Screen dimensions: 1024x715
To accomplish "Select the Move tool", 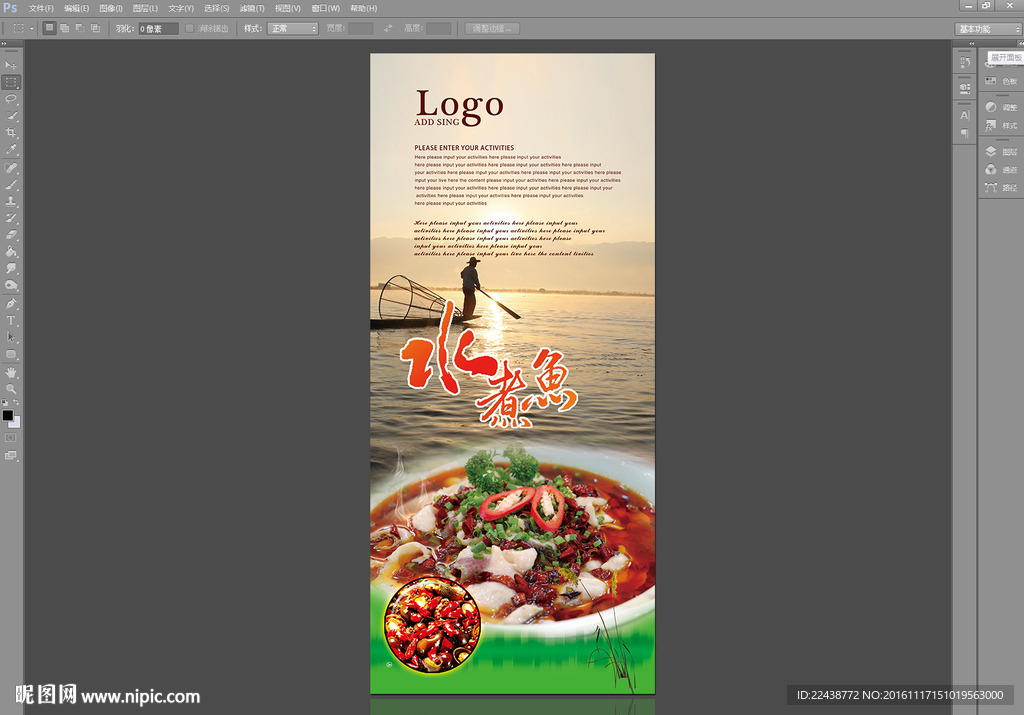I will pyautogui.click(x=12, y=65).
